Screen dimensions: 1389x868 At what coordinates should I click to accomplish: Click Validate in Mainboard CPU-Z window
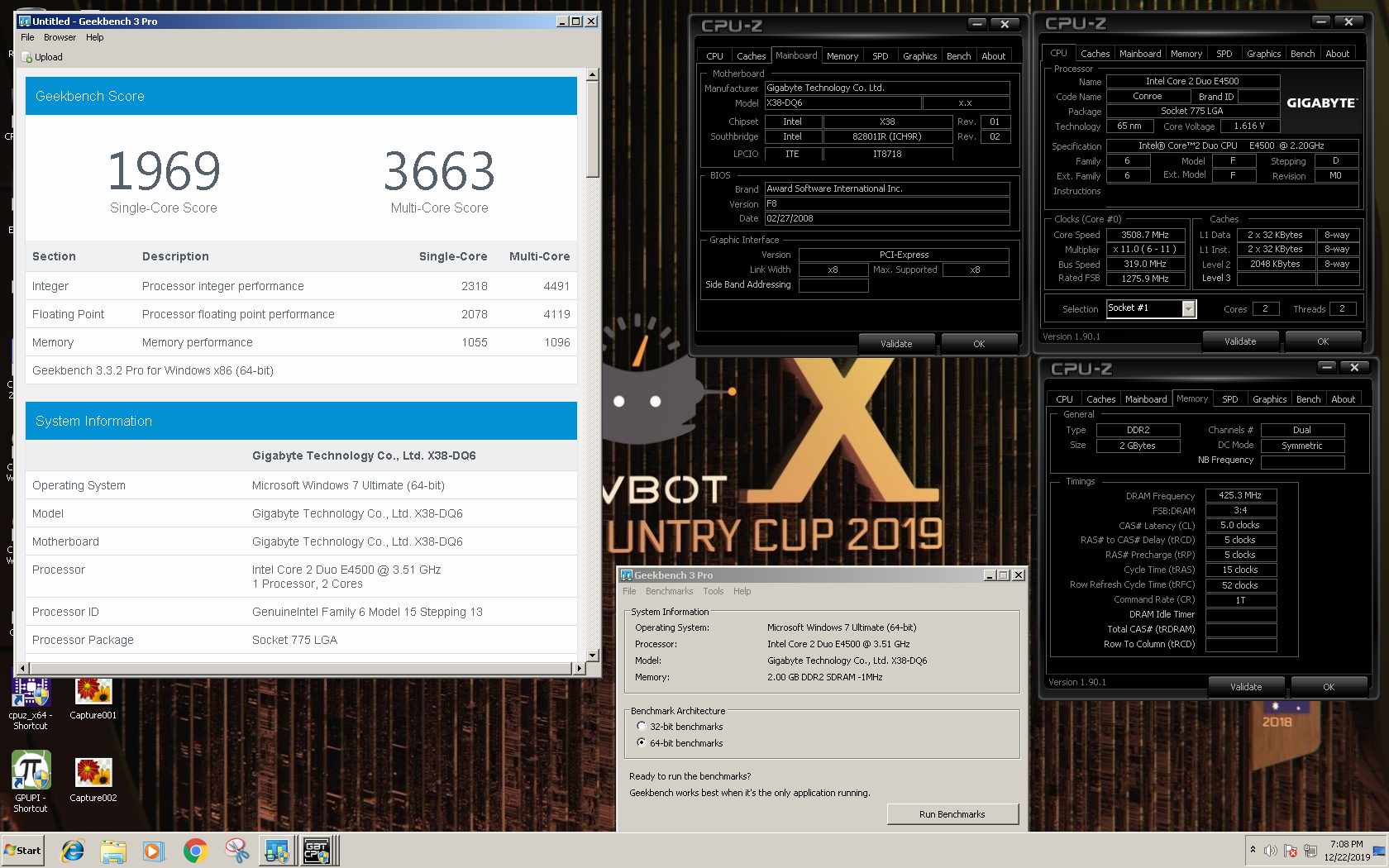pos(896,344)
